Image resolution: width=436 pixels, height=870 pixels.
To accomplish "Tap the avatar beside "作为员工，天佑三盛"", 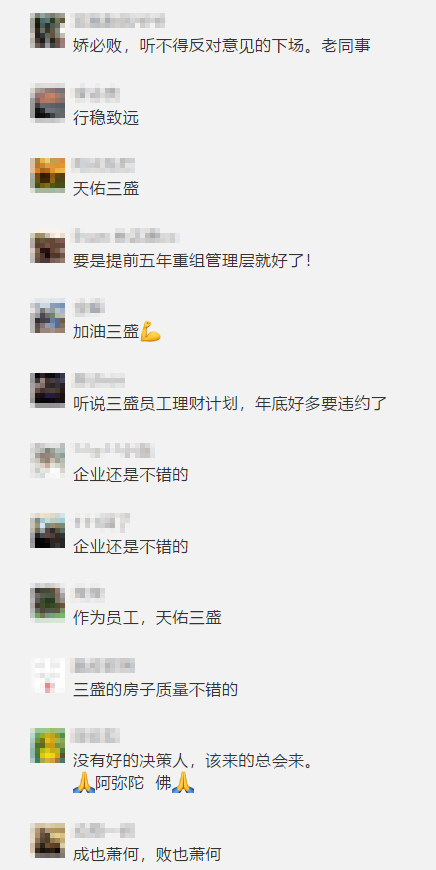I will click(48, 603).
